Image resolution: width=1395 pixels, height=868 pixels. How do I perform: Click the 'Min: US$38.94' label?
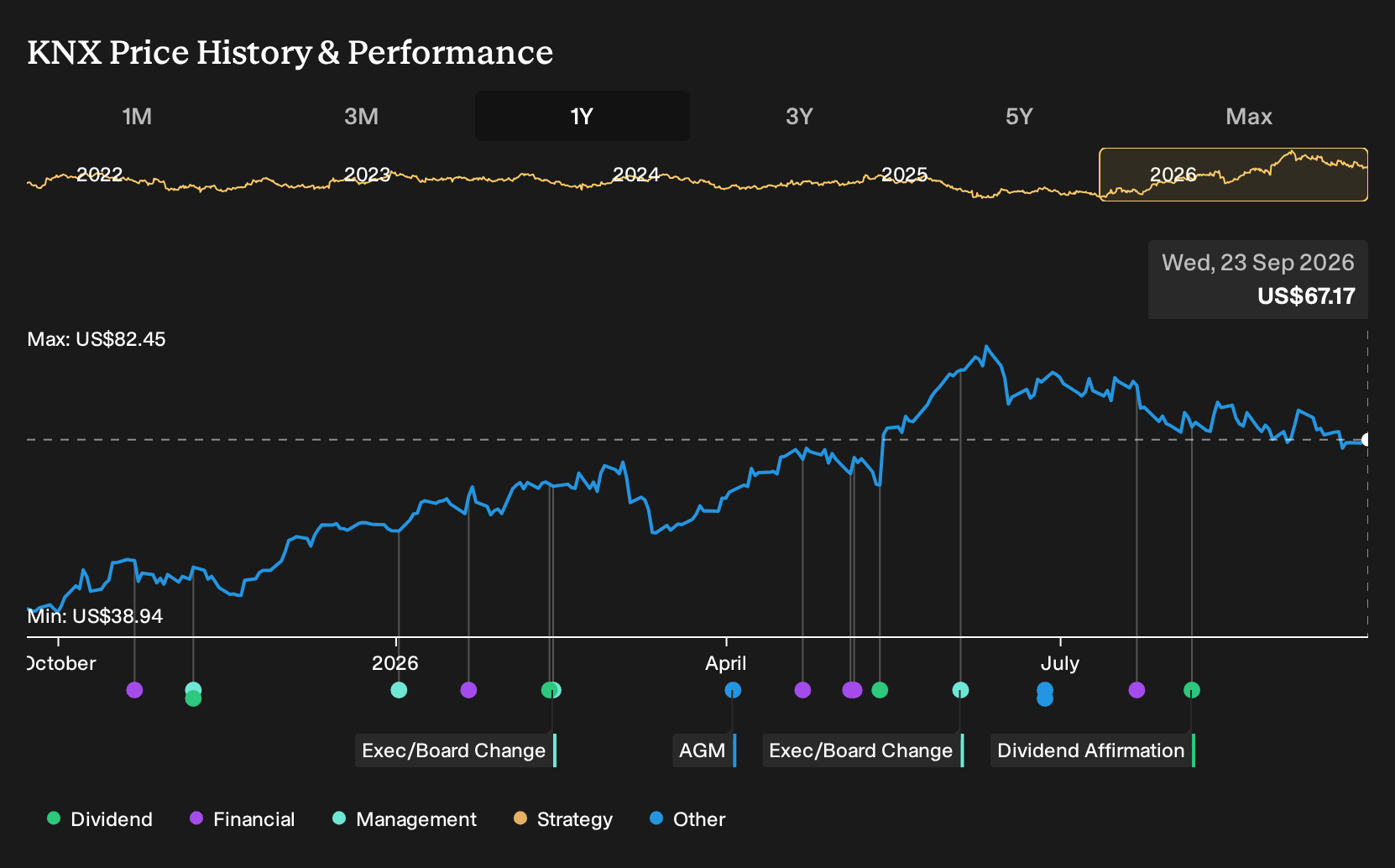tap(95, 616)
